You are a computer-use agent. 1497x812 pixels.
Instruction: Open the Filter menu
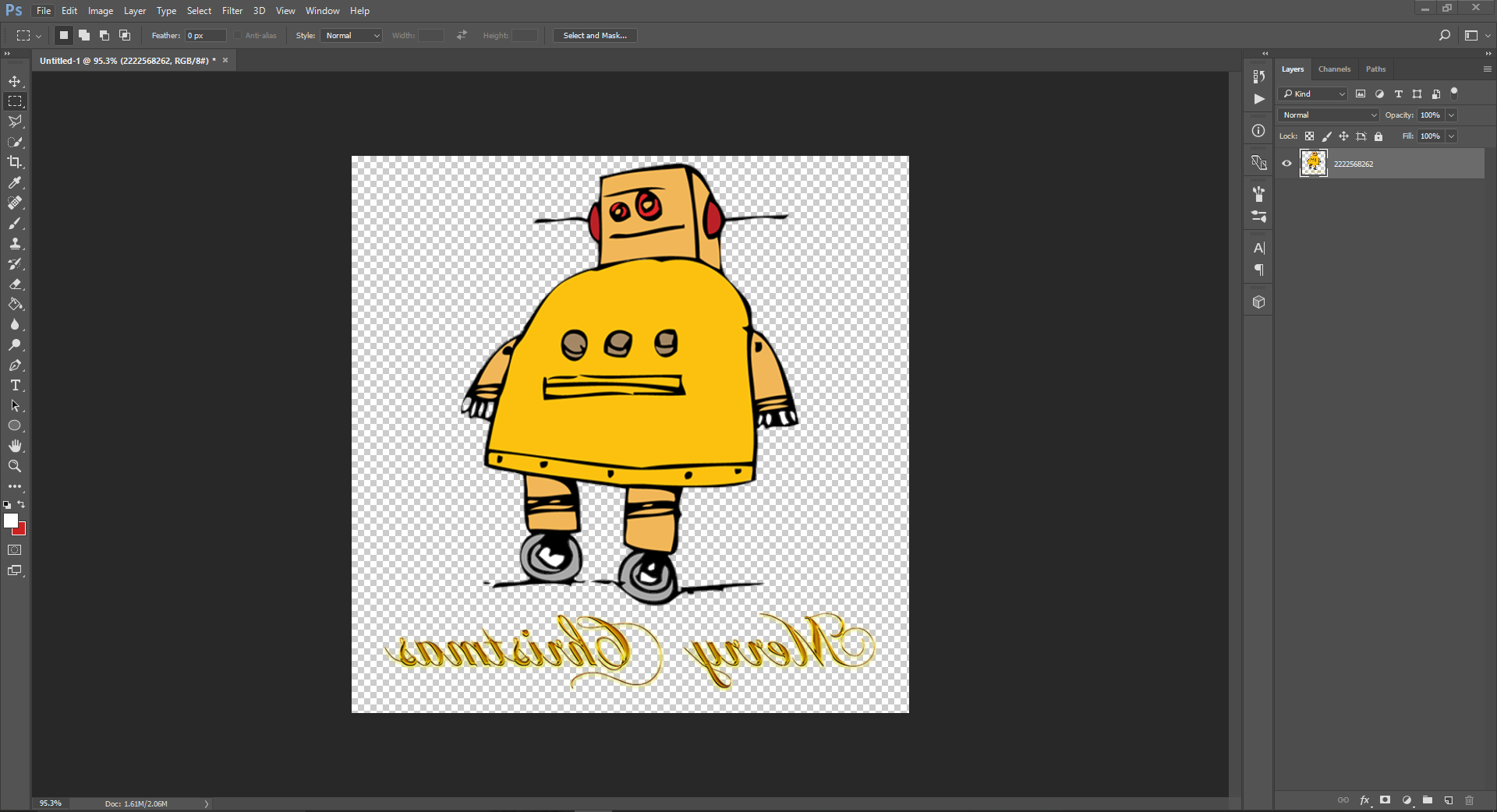tap(232, 11)
